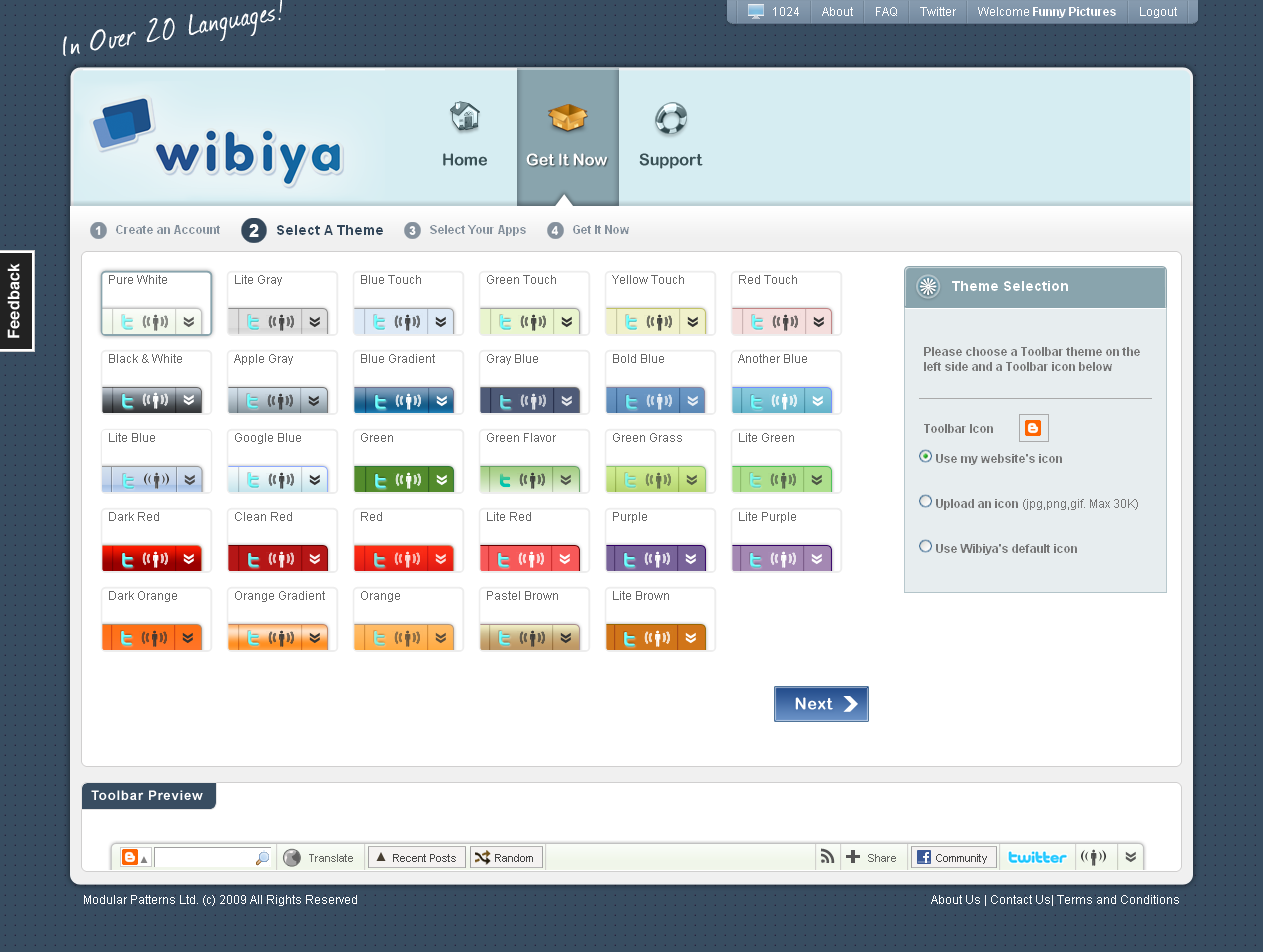The width and height of the screenshot is (1263, 952).
Task: Click the Share plus icon in preview
Action: pyautogui.click(x=853, y=857)
